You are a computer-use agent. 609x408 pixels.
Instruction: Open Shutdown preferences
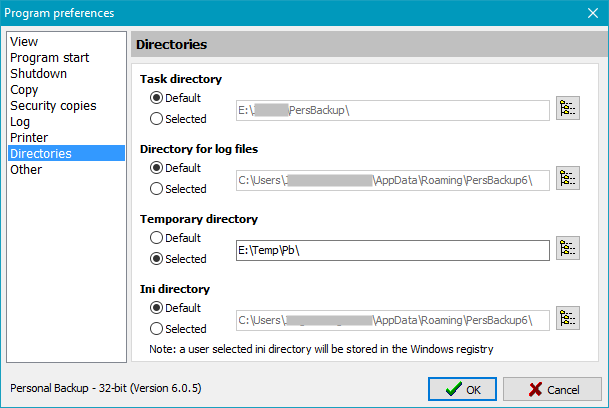click(x=38, y=74)
